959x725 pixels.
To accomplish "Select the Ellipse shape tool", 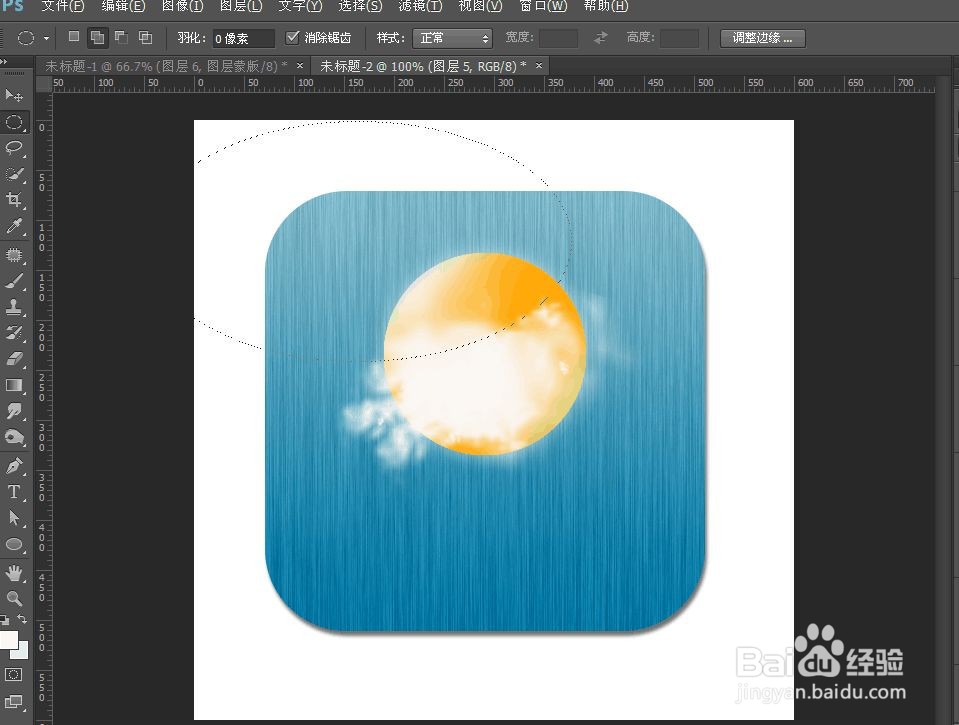I will [13, 544].
